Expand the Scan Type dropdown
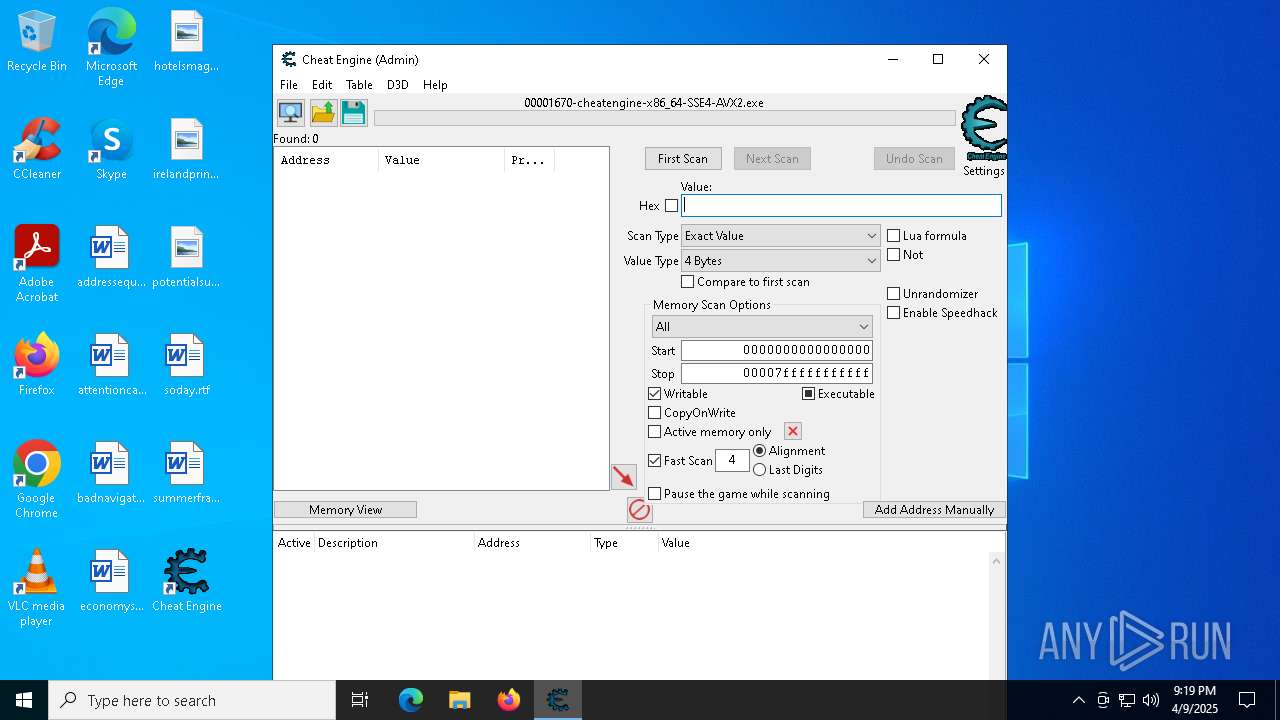The width and height of the screenshot is (1280, 720). tap(781, 236)
